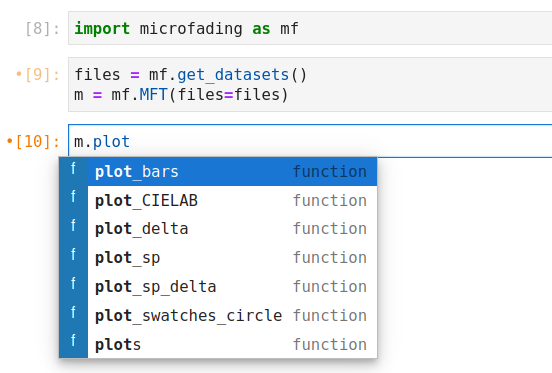552x373 pixels.
Task: Select the [9]: cell prompt
Action: (x=38, y=75)
